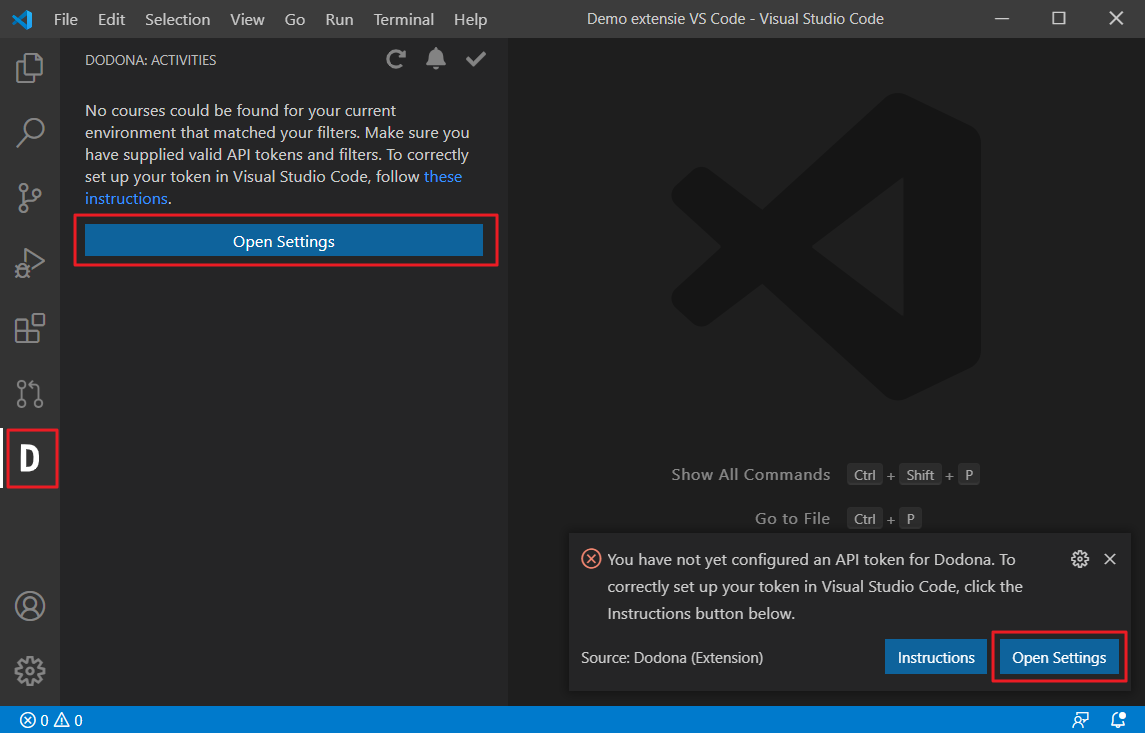
Task: Open the Manage gear in activity bar
Action: (x=29, y=670)
